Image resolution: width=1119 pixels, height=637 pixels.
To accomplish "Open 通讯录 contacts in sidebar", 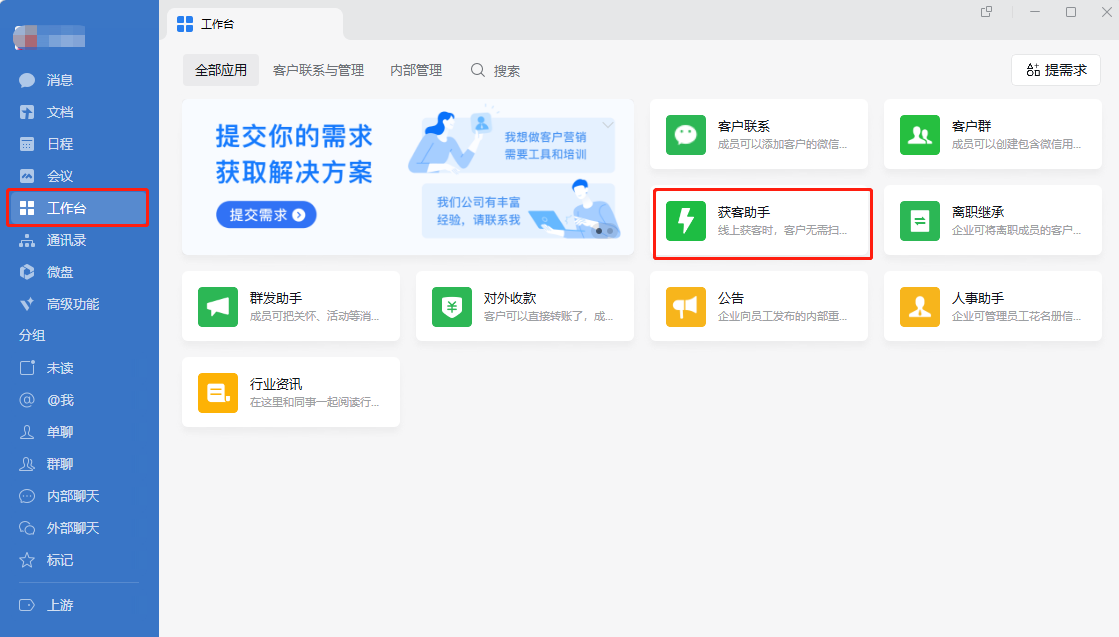I will pos(66,240).
